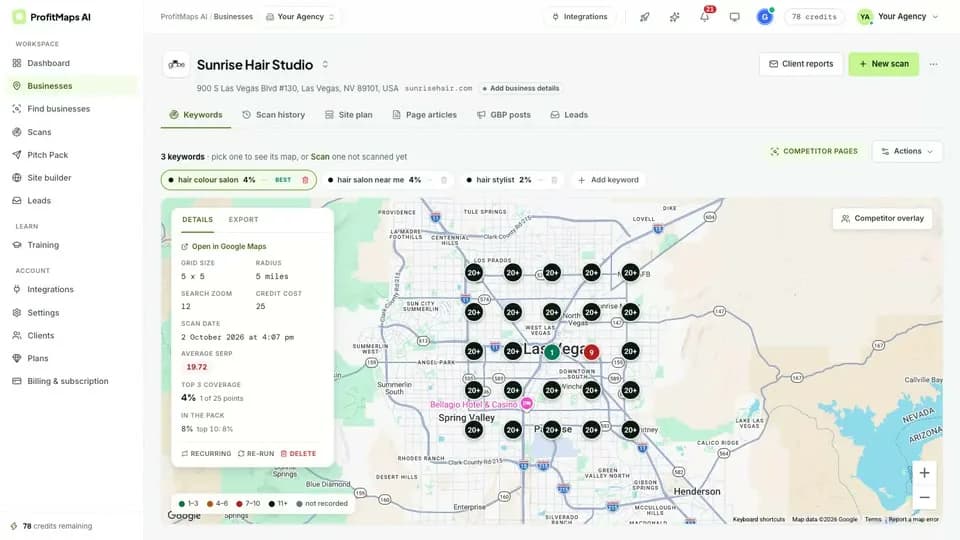Open Your Agency breadcrumb selector
The height and width of the screenshot is (540, 960).
click(x=300, y=17)
